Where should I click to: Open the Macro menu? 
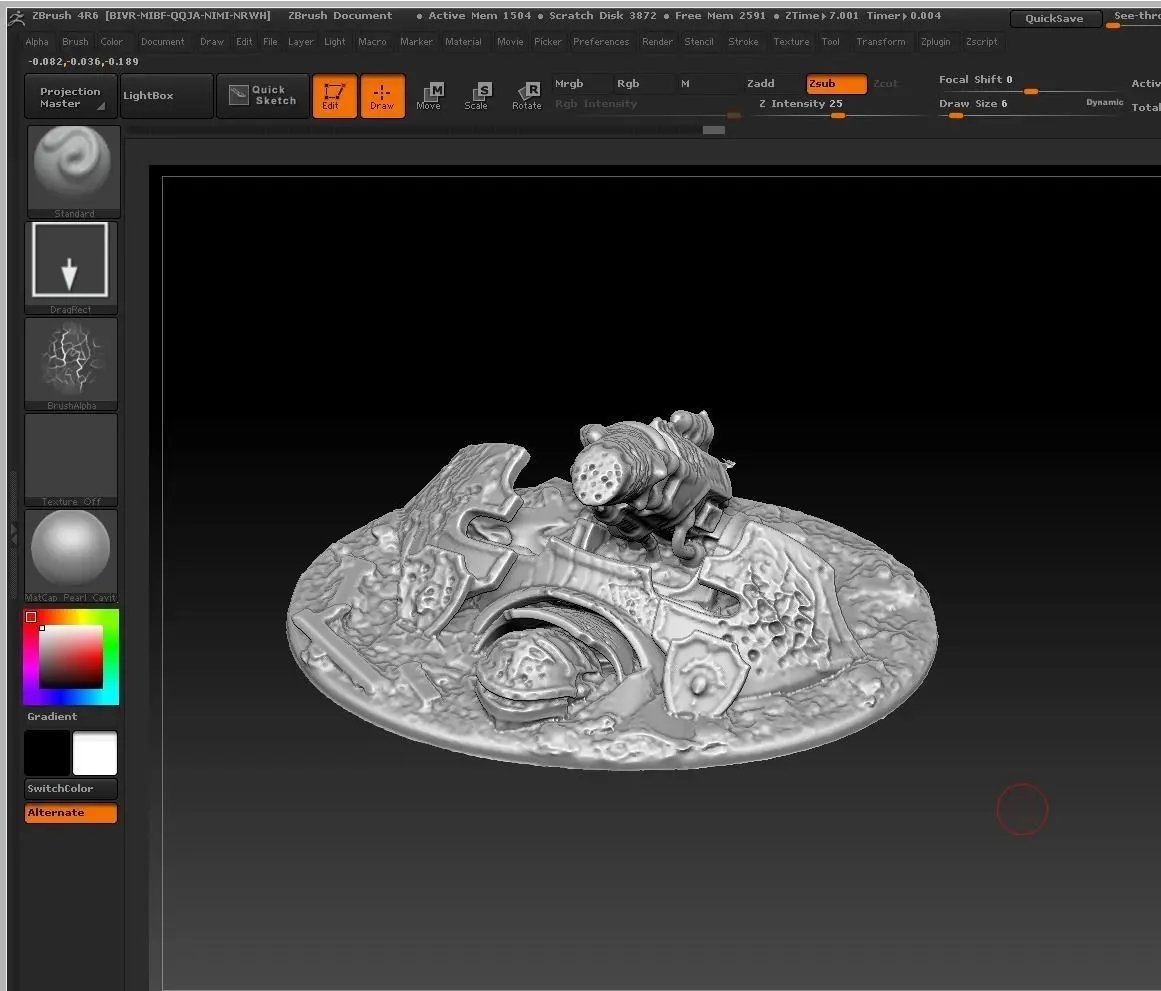tap(372, 42)
